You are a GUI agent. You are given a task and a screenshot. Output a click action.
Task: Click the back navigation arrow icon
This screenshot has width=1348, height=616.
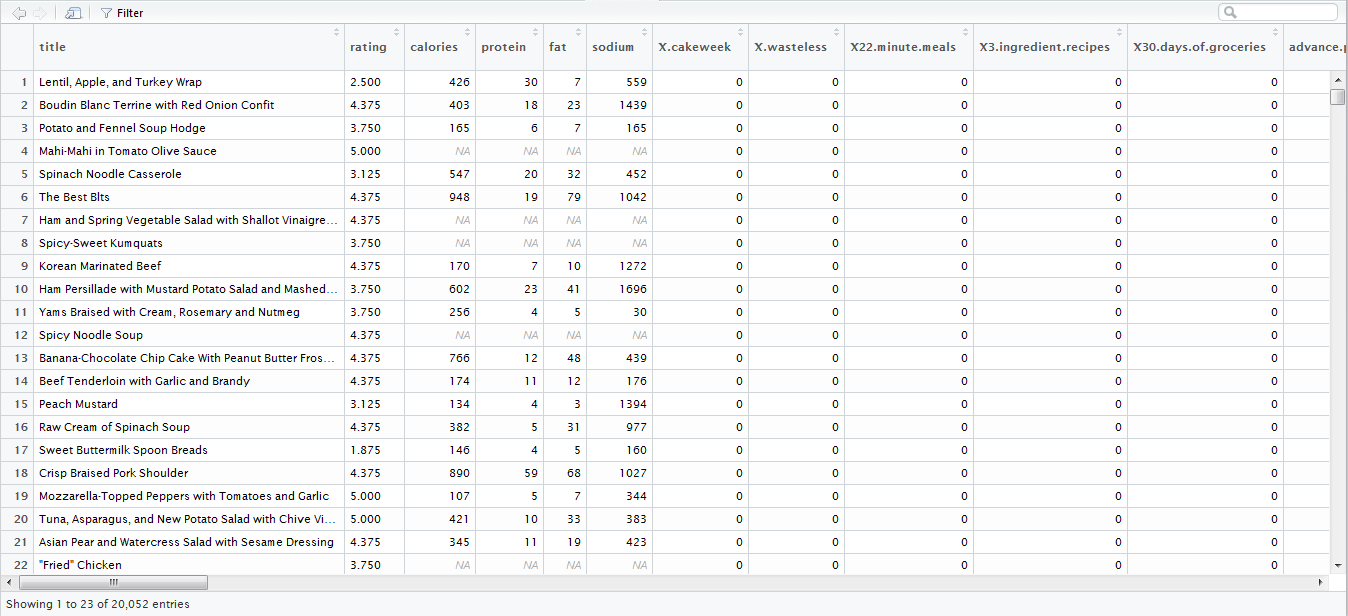[19, 13]
